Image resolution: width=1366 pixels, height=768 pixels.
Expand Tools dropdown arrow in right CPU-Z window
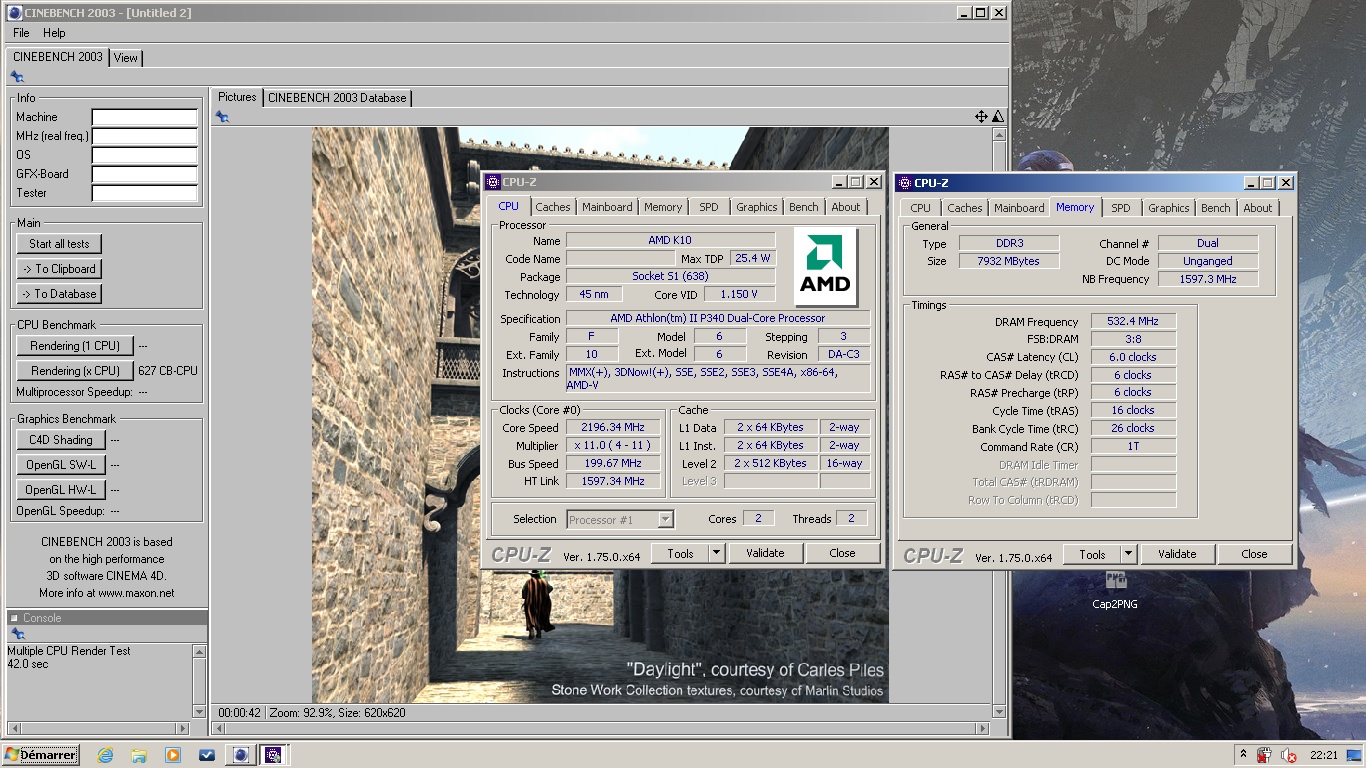[x=1128, y=554]
